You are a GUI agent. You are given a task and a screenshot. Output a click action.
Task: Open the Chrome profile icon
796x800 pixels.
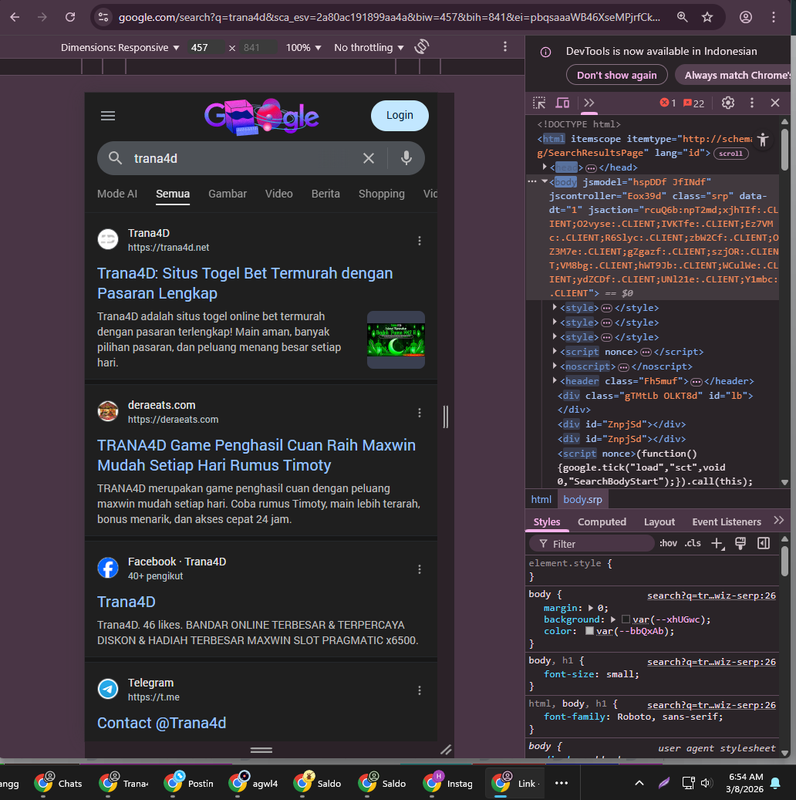pyautogui.click(x=745, y=17)
